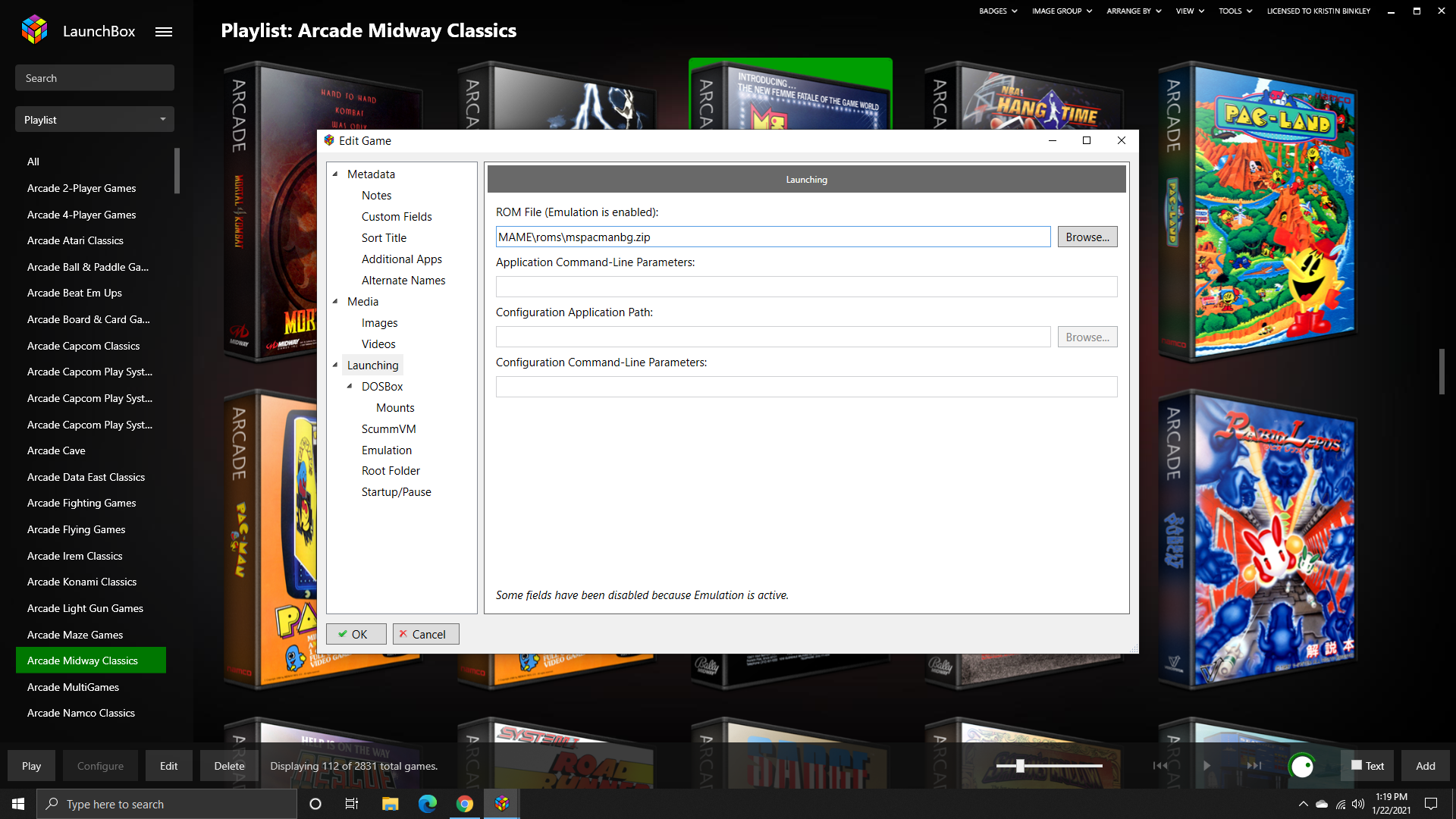Open the Image Group dropdown menu
The width and height of the screenshot is (1456, 819).
pyautogui.click(x=1062, y=11)
